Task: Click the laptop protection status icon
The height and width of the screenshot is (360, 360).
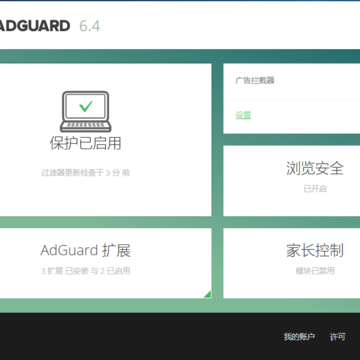Action: (x=86, y=112)
